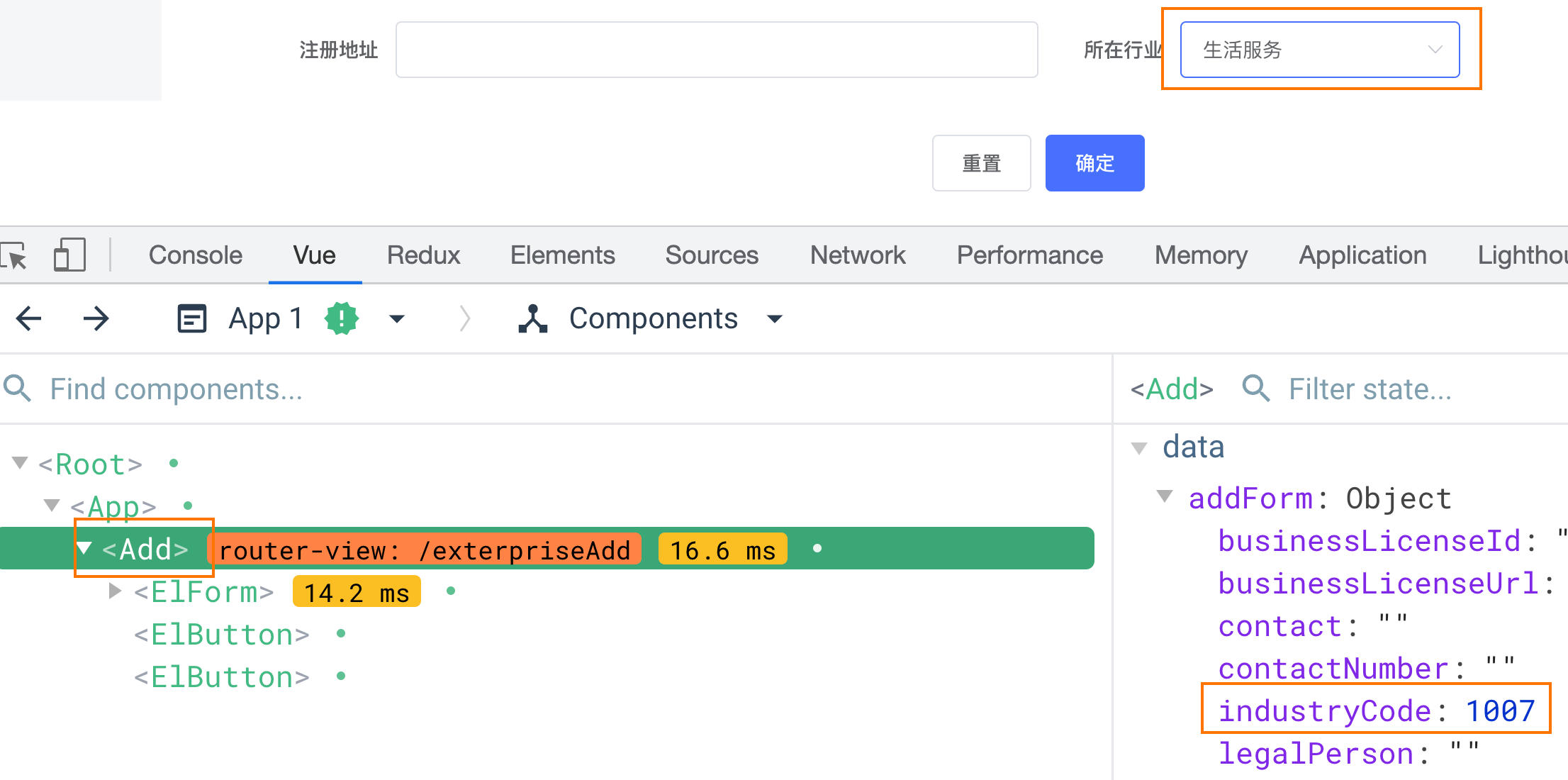This screenshot has width=1568, height=780.
Task: Click the Components tree icon
Action: [x=533, y=318]
